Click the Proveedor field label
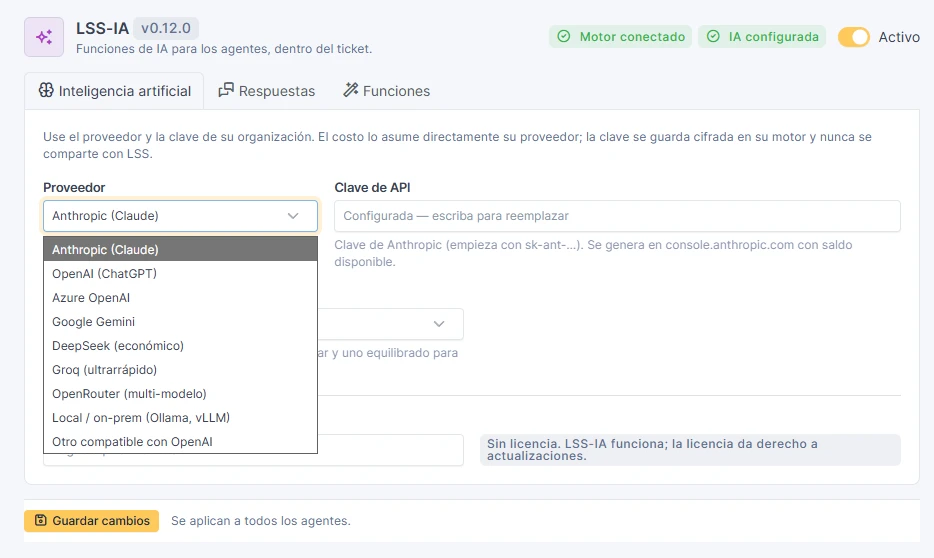This screenshot has width=934, height=558. (x=74, y=187)
